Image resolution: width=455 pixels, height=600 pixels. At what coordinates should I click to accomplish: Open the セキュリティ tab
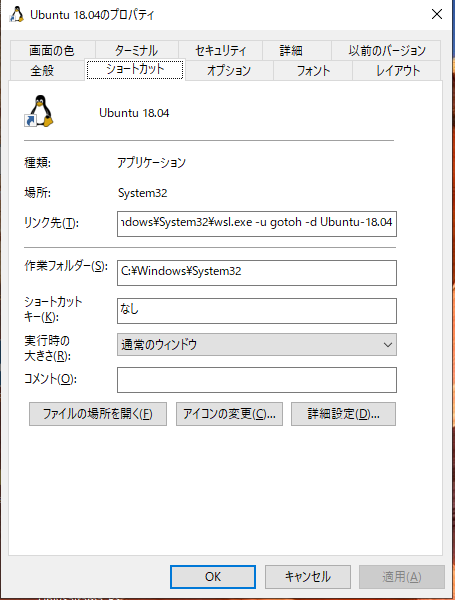pos(220,51)
